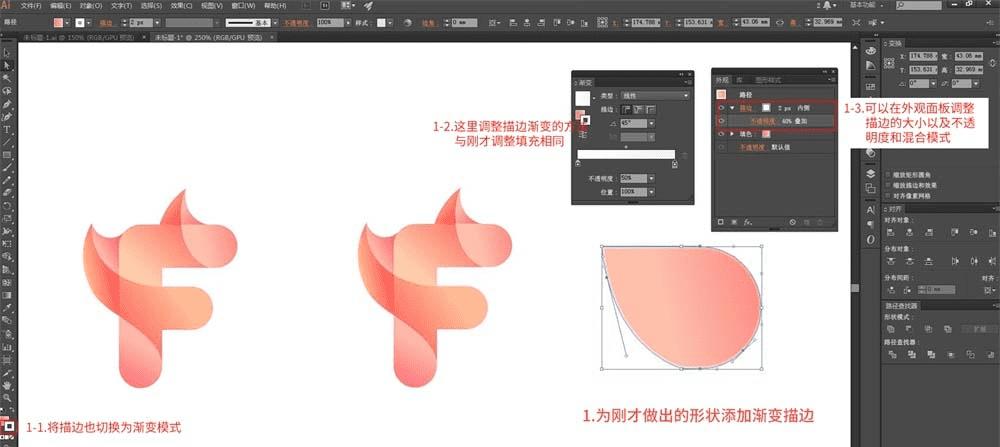This screenshot has height=447, width=1000.
Task: Select the Selection tool in toolbox
Action: click(7, 54)
